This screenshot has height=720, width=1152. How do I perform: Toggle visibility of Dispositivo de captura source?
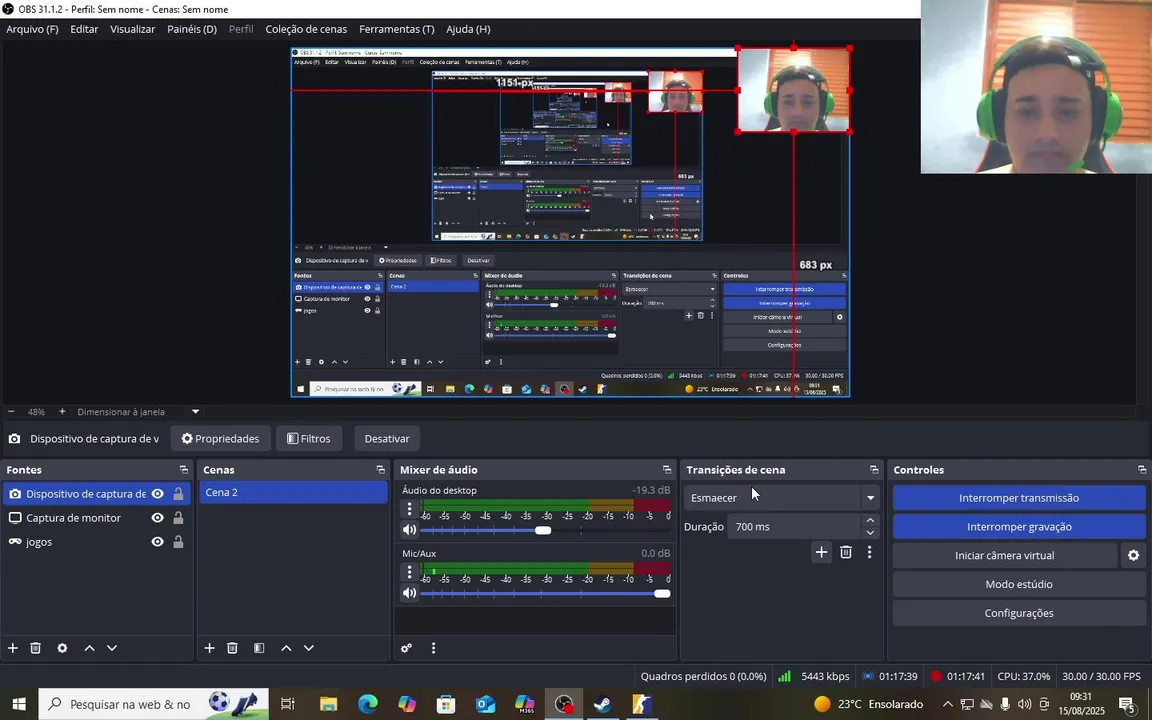click(x=157, y=494)
